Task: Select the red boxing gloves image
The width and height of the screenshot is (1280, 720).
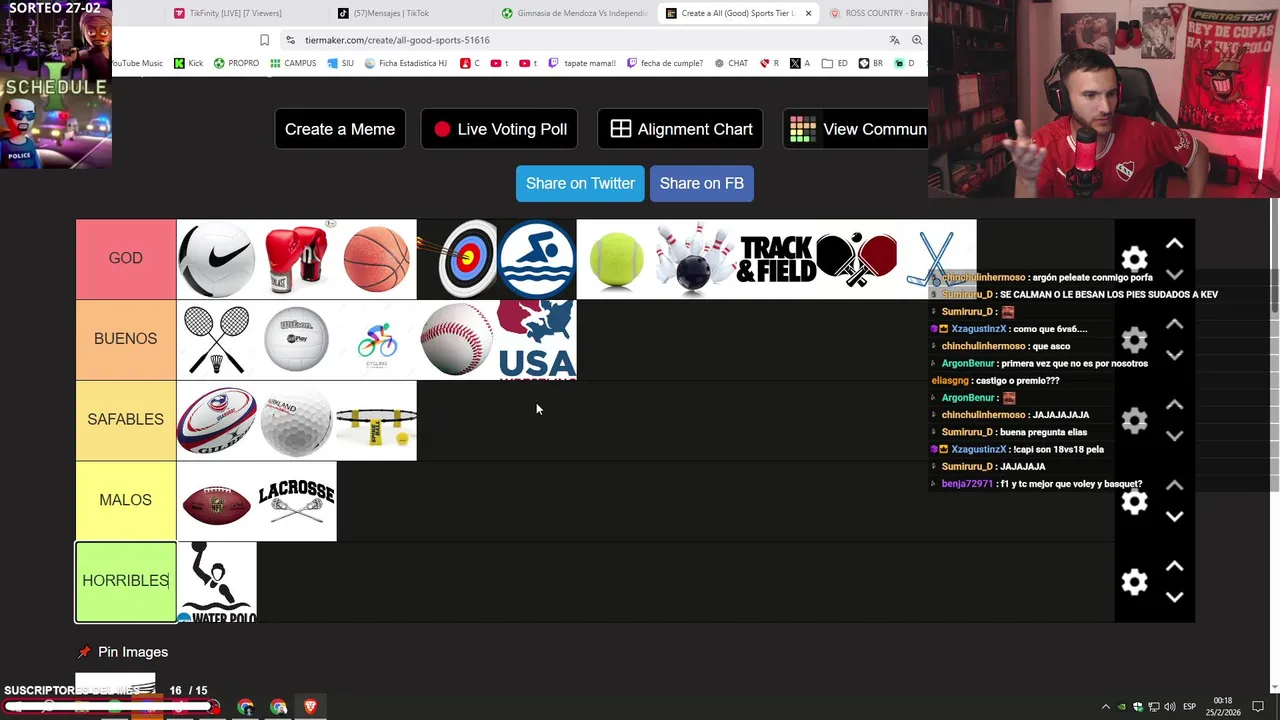Action: click(296, 259)
